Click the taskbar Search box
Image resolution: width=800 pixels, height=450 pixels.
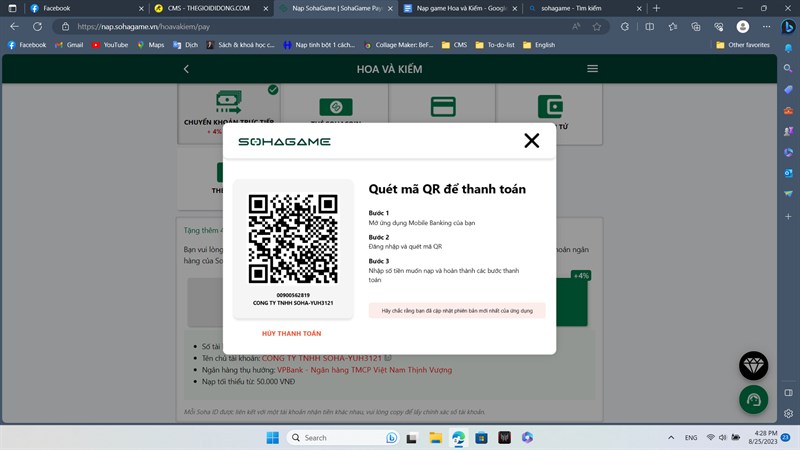click(343, 438)
